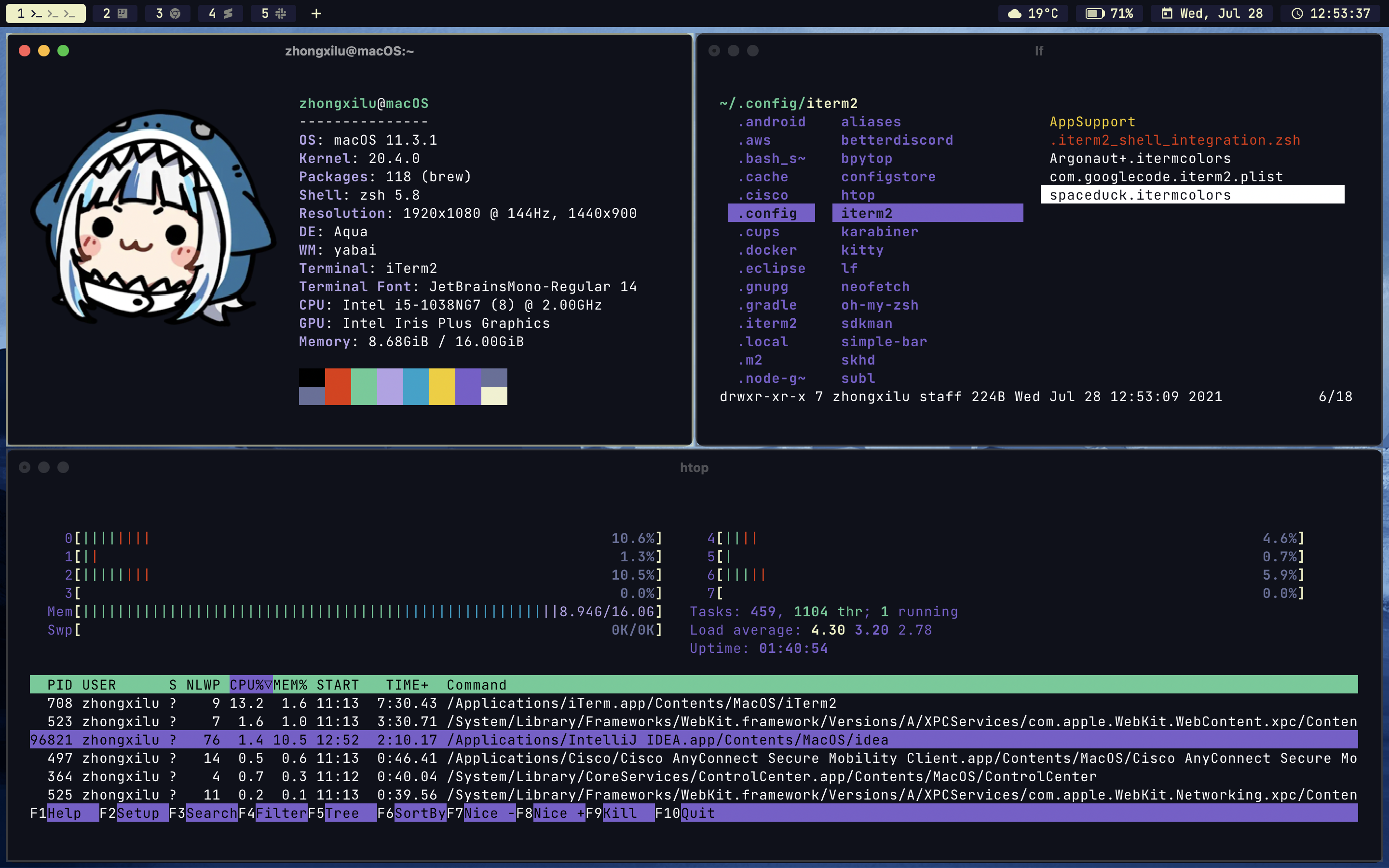Select neofetch folder in lf
This screenshot has height=868, width=1389.
click(x=875, y=286)
